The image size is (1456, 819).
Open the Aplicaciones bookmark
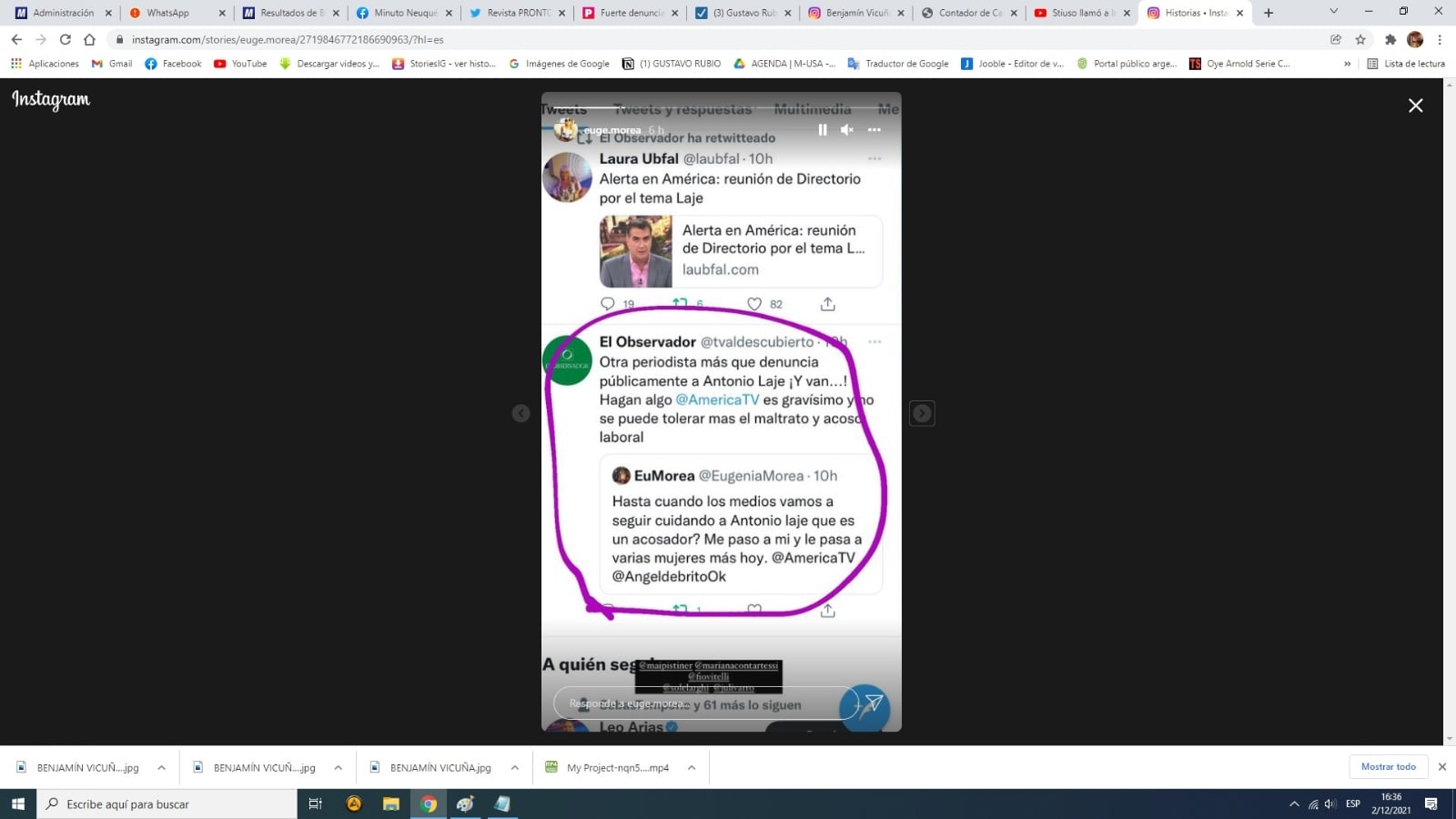click(45, 64)
